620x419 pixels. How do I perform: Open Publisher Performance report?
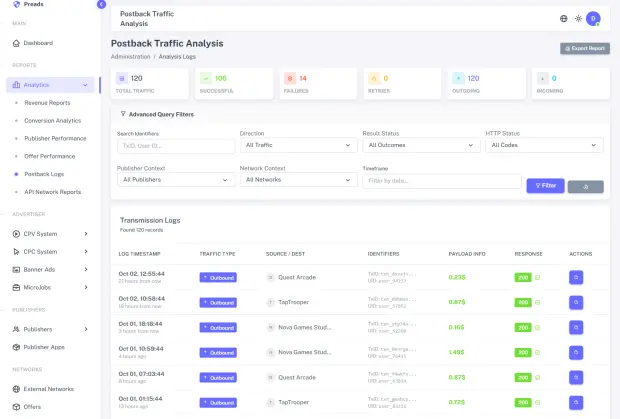click(x=55, y=138)
